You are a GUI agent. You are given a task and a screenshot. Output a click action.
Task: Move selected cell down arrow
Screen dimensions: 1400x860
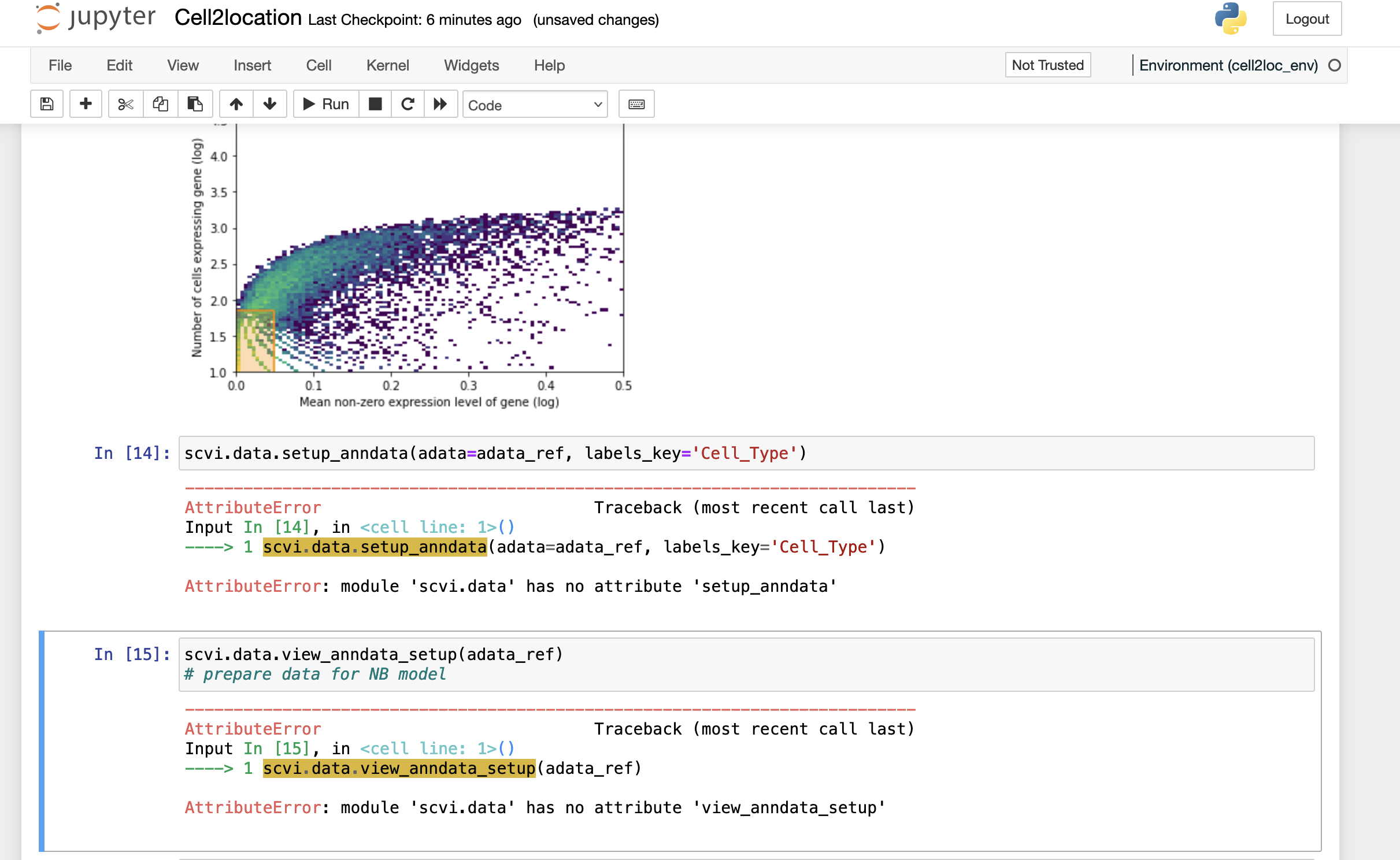point(269,104)
